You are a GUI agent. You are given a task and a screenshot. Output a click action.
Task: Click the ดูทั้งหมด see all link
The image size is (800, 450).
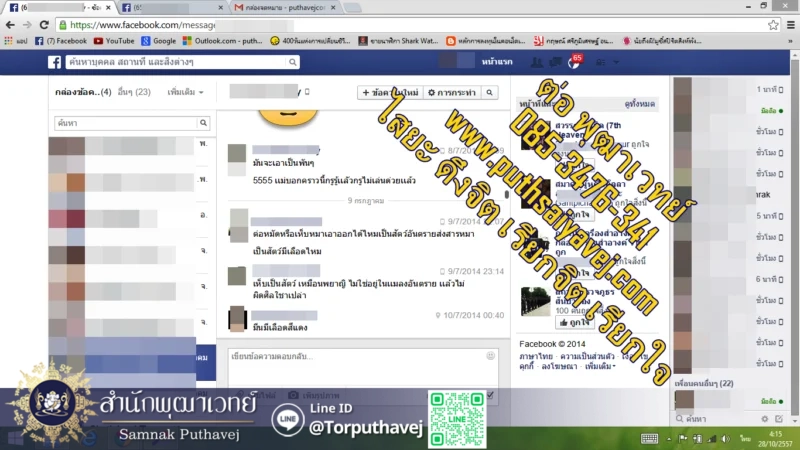(639, 104)
